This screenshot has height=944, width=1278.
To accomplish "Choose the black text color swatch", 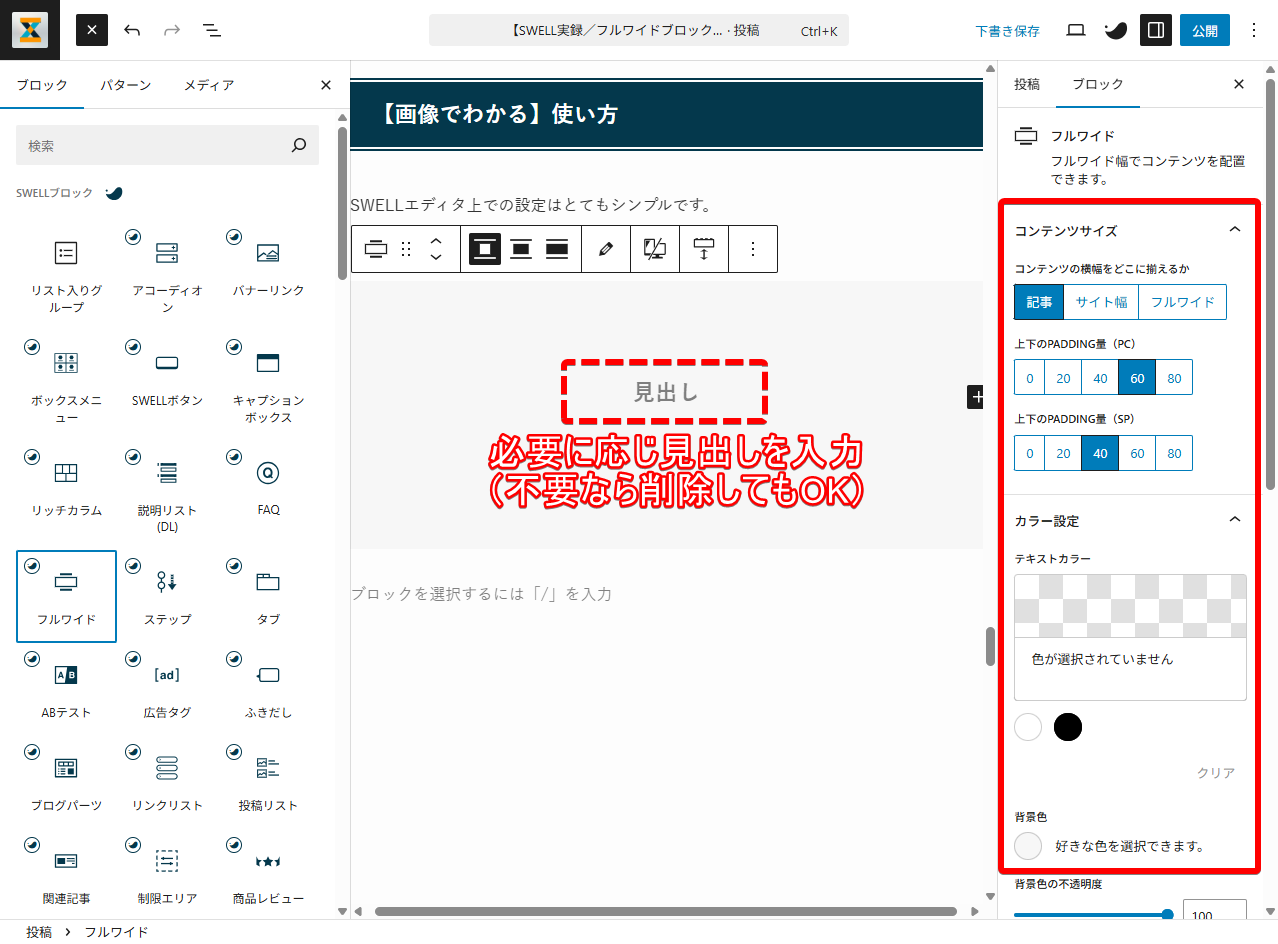I will 1068,727.
